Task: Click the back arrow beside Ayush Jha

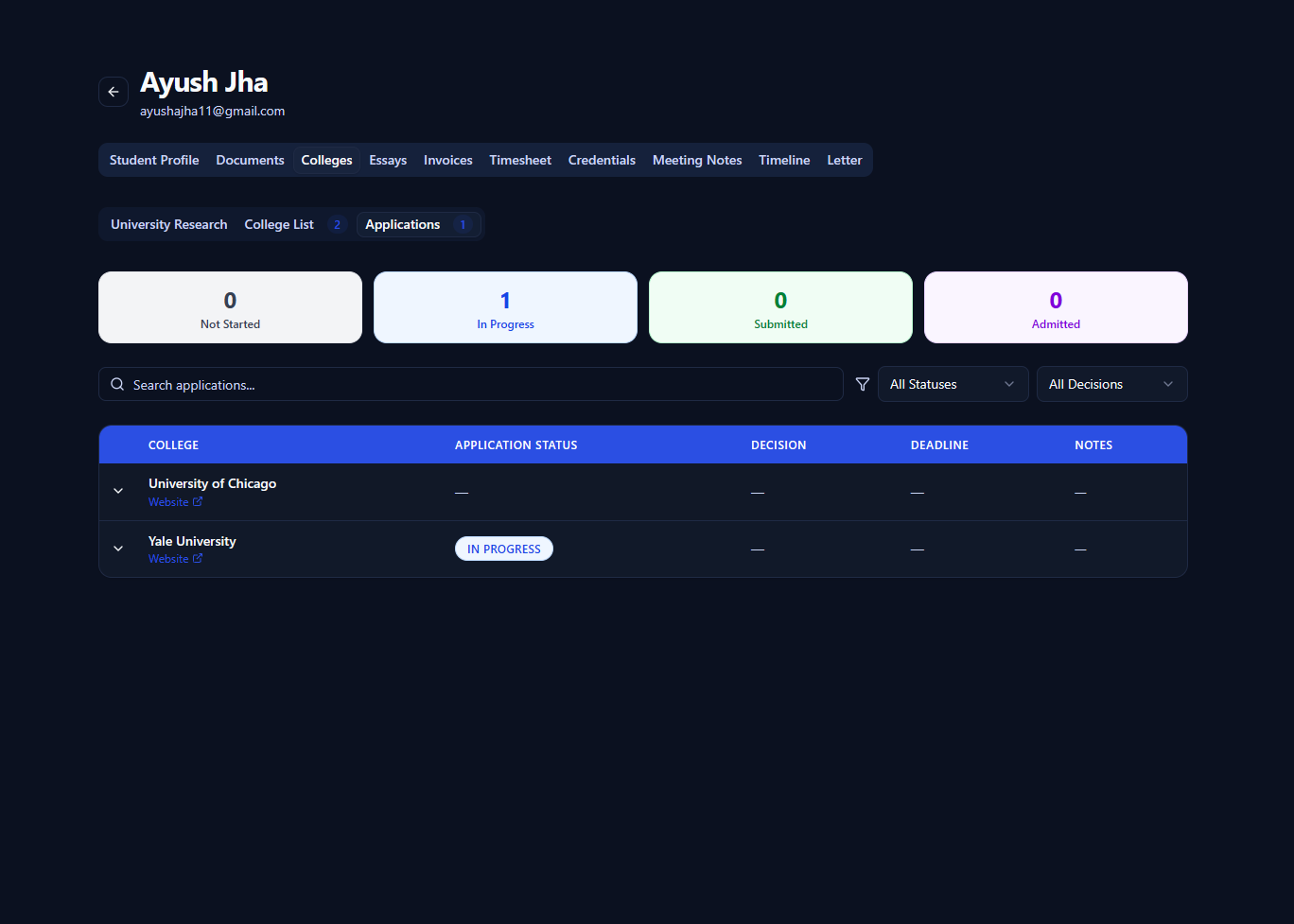Action: (x=114, y=92)
